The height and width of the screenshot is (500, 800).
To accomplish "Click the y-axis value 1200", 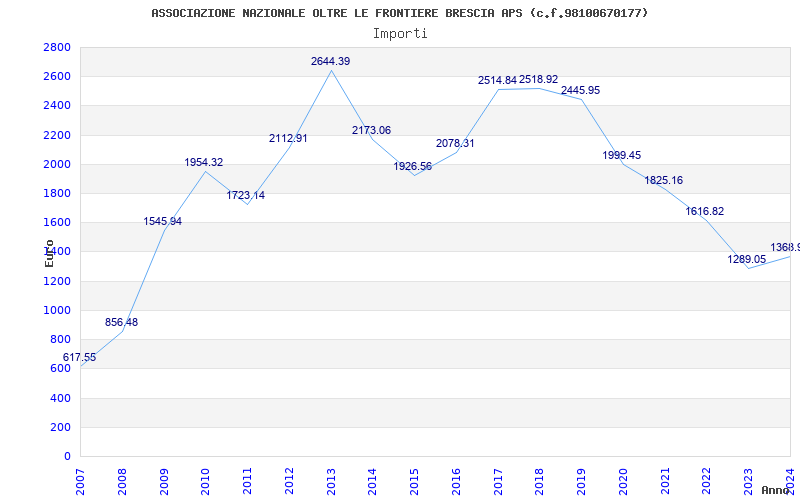I will pyautogui.click(x=57, y=281).
